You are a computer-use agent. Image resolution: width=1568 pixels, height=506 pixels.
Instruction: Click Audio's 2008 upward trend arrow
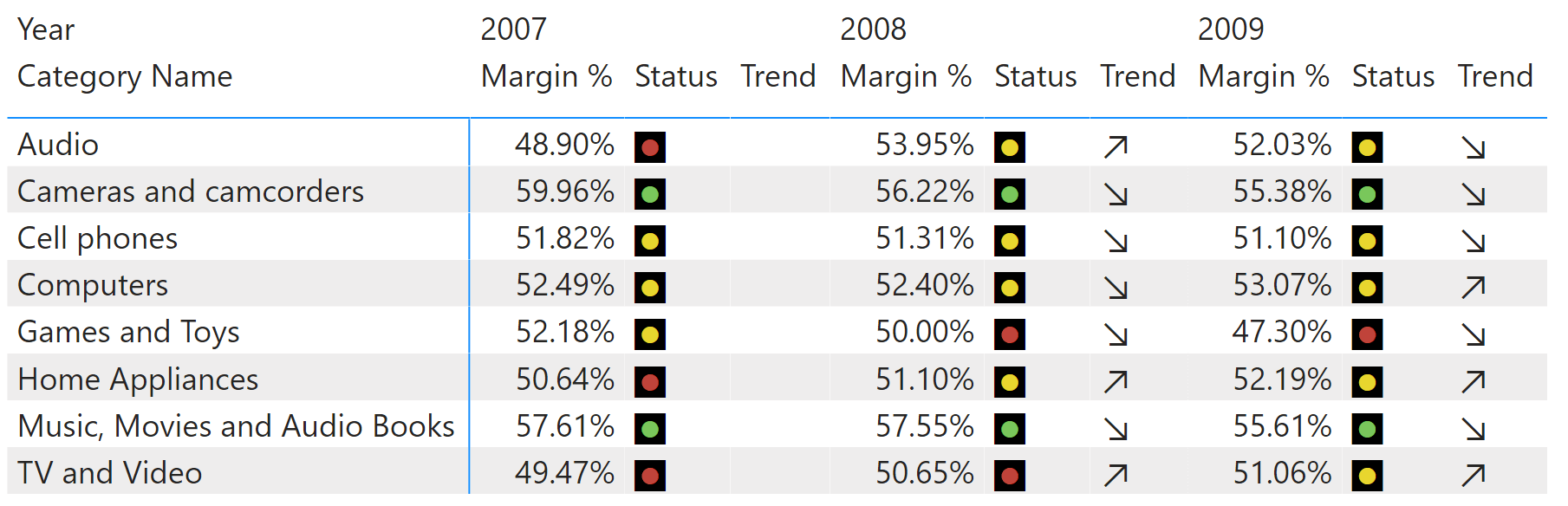click(x=1116, y=147)
